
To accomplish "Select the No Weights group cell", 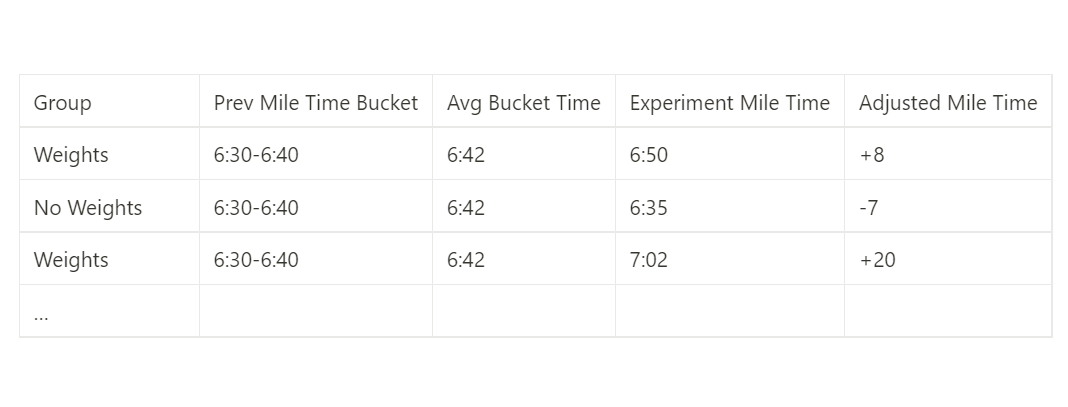I will pos(88,208).
